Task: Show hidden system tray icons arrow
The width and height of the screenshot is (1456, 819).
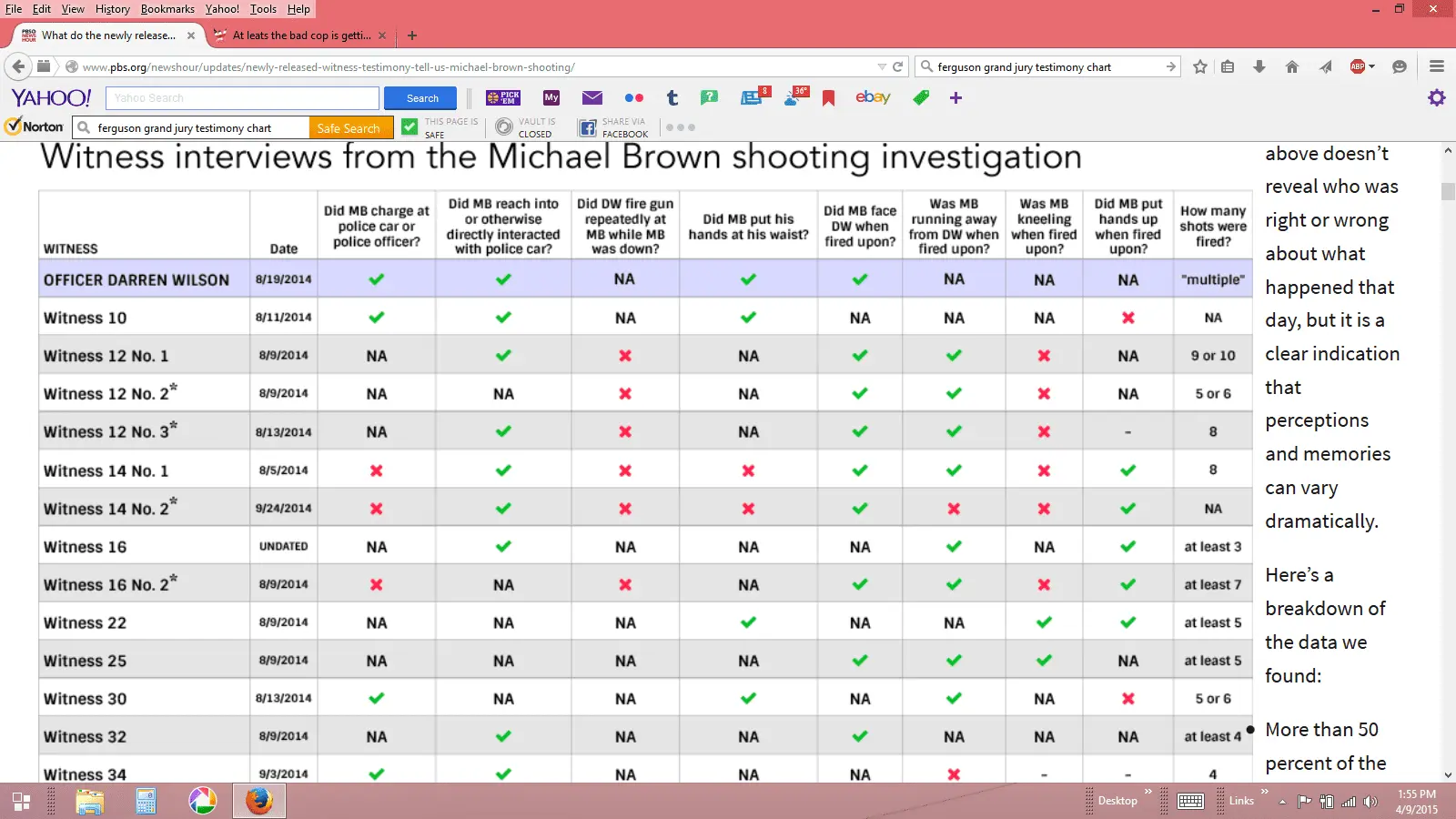Action: point(1282,802)
